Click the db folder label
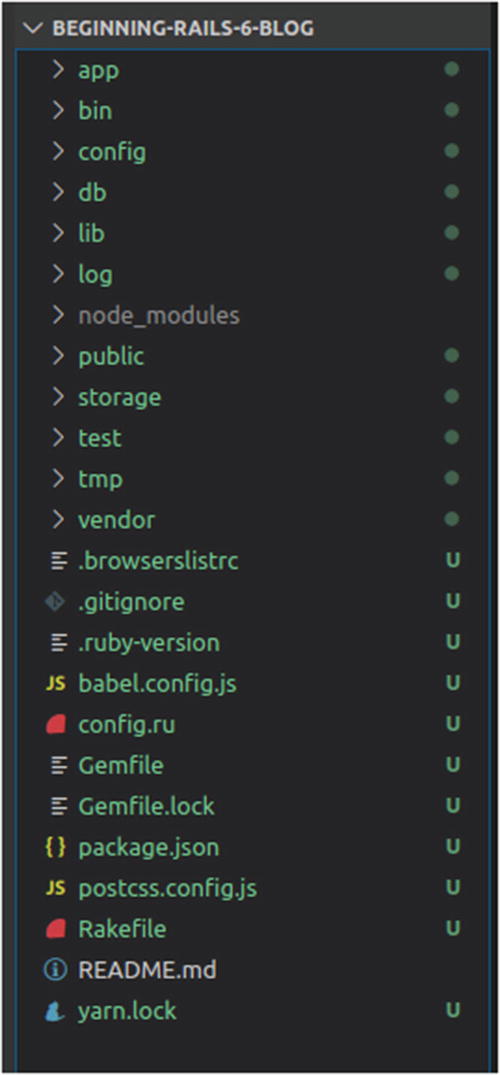 (92, 193)
